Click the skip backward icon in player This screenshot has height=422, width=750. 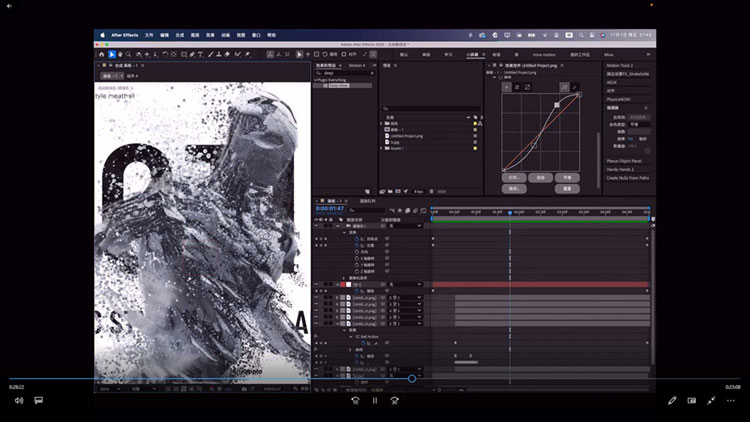pyautogui.click(x=354, y=400)
